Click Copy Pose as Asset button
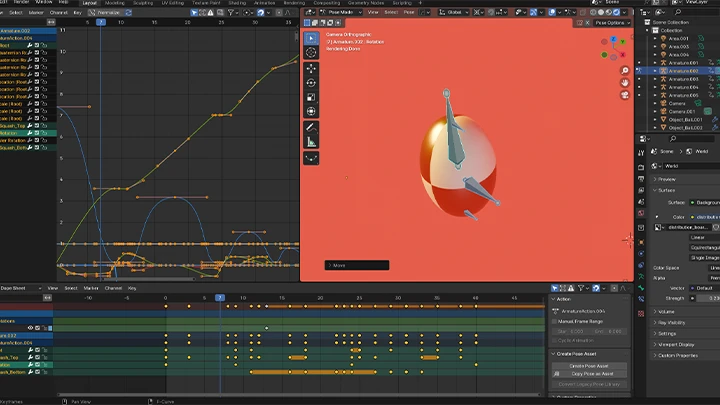This screenshot has height=405, width=720. [x=589, y=374]
